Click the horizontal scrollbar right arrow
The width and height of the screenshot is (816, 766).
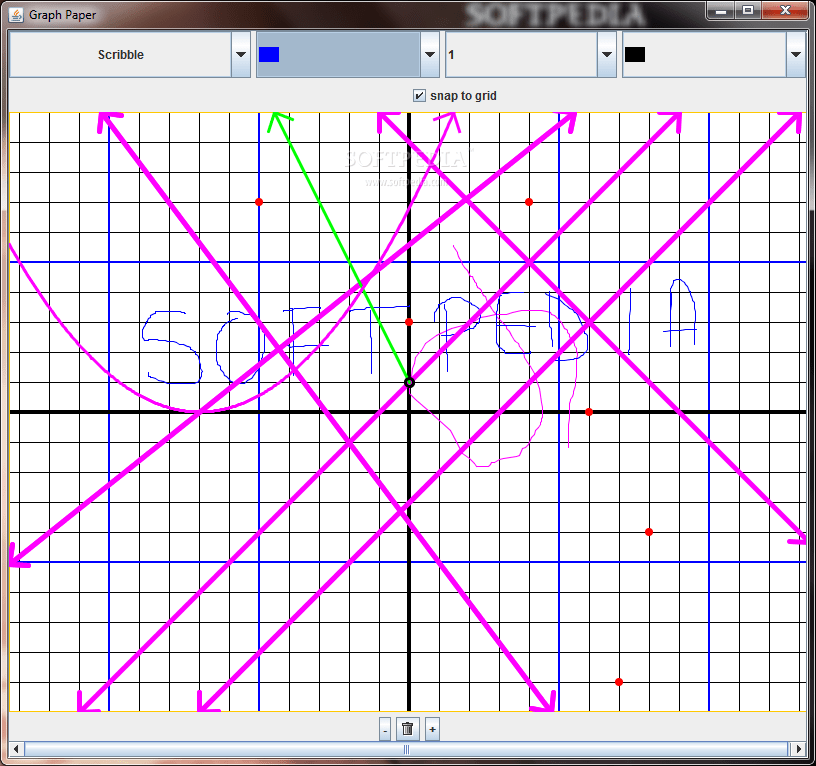799,749
